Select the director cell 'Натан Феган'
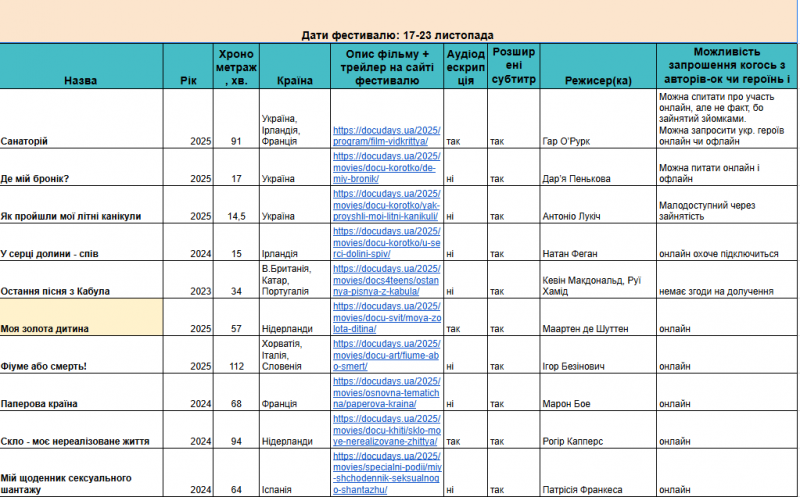The height and width of the screenshot is (497, 800). 598,242
